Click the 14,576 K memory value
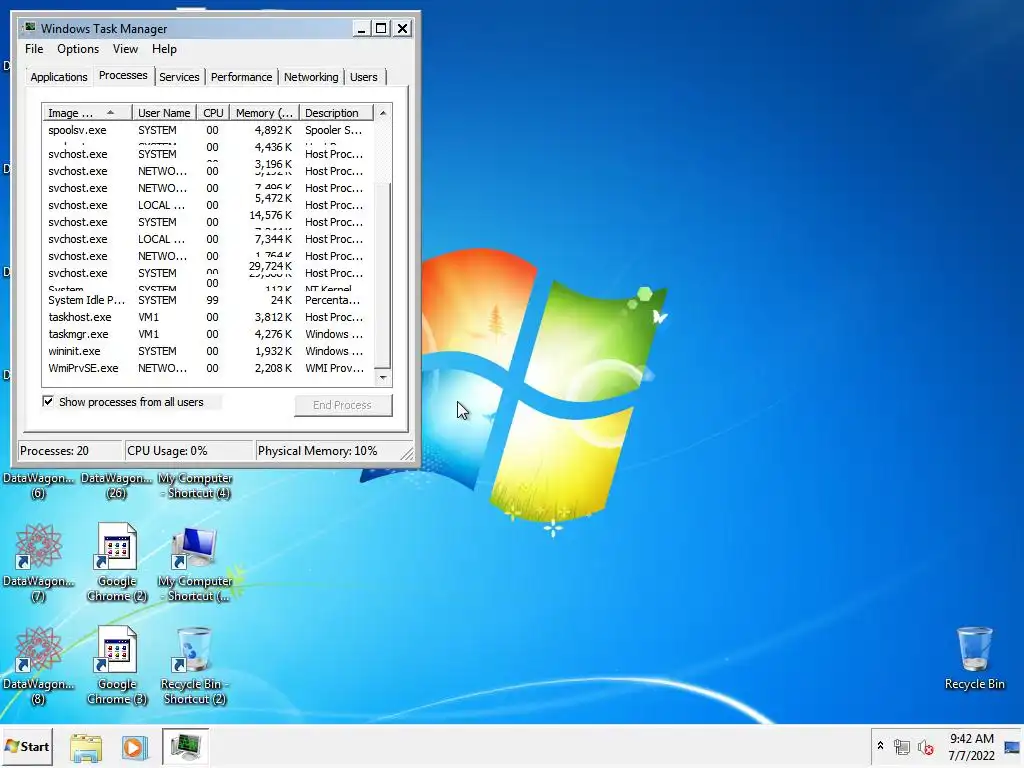The image size is (1024, 768). [270, 215]
